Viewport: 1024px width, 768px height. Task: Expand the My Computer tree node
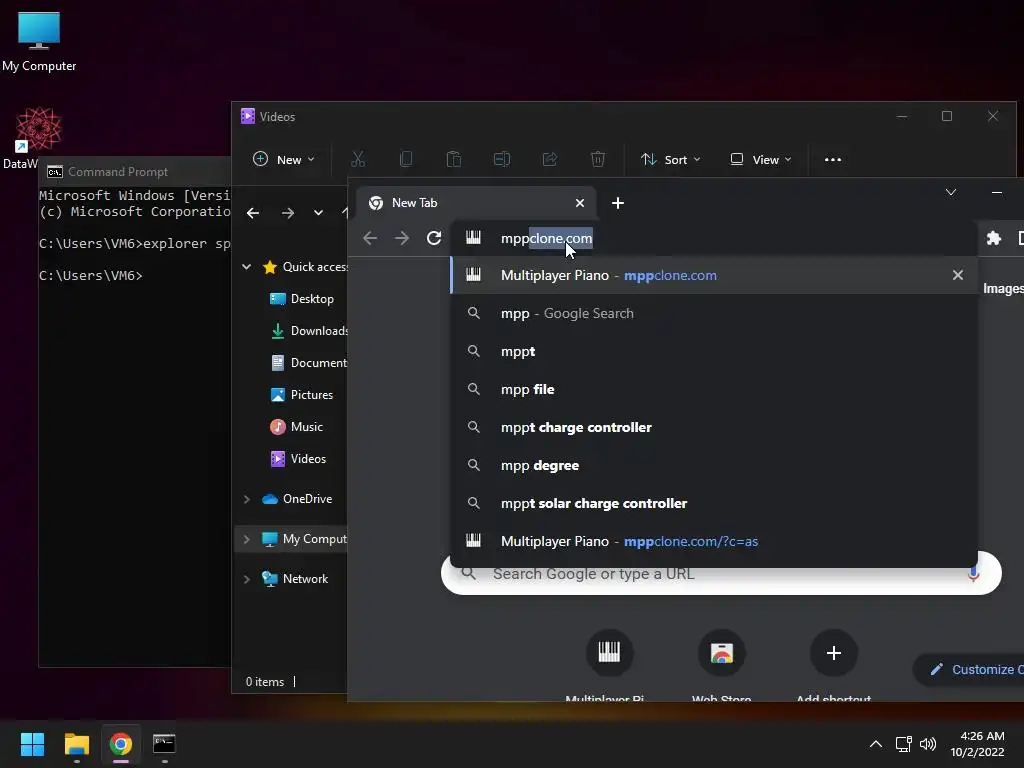pyautogui.click(x=246, y=539)
